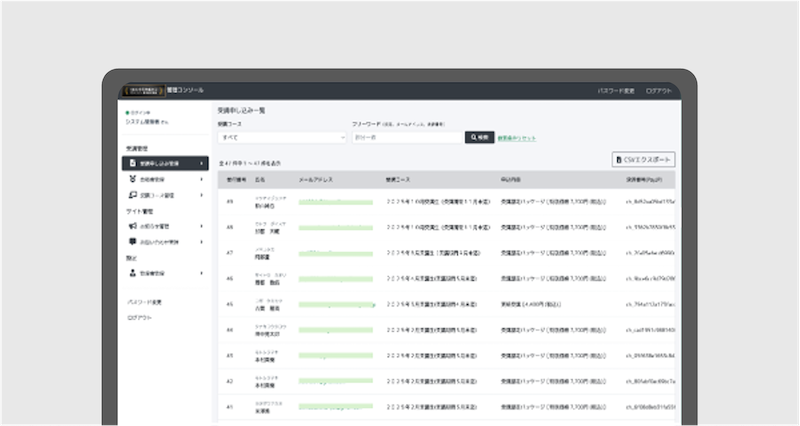Click the logo badge next to 管理コンソール
This screenshot has height=426, width=800.
143,90
